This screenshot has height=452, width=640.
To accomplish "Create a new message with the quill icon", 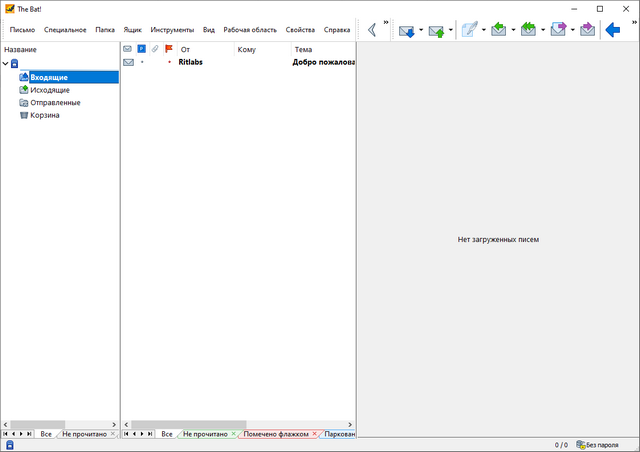I will [469, 30].
